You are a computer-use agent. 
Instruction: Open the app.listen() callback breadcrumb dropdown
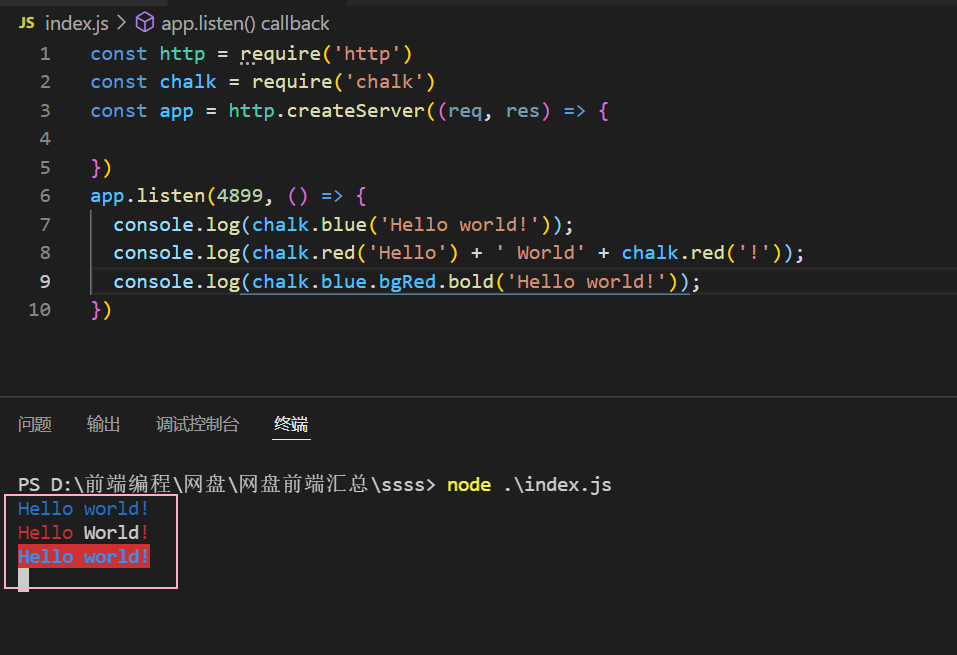coord(244,22)
